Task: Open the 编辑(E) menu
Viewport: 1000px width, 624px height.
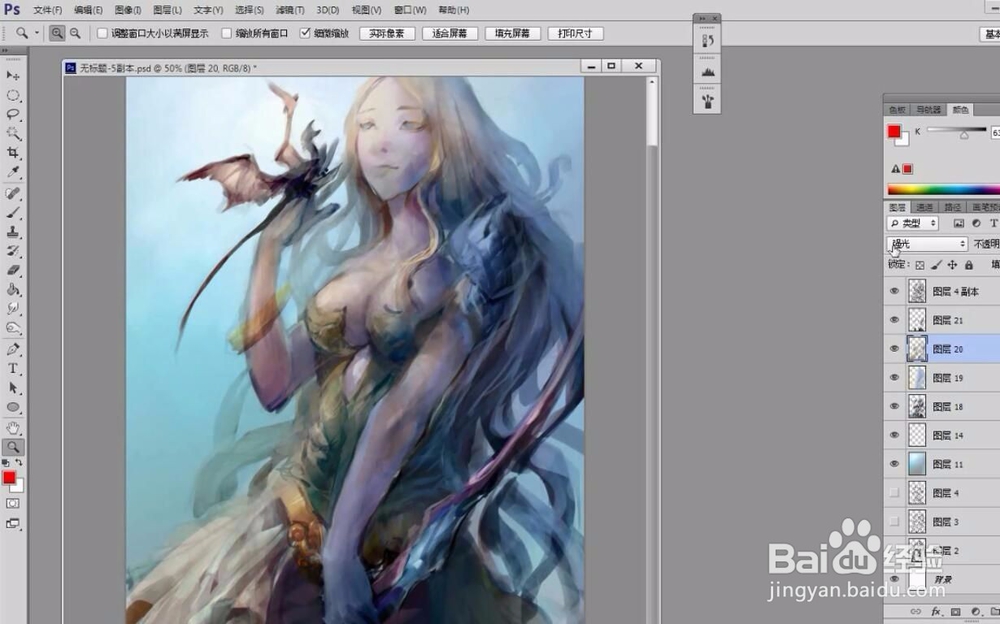Action: tap(88, 10)
